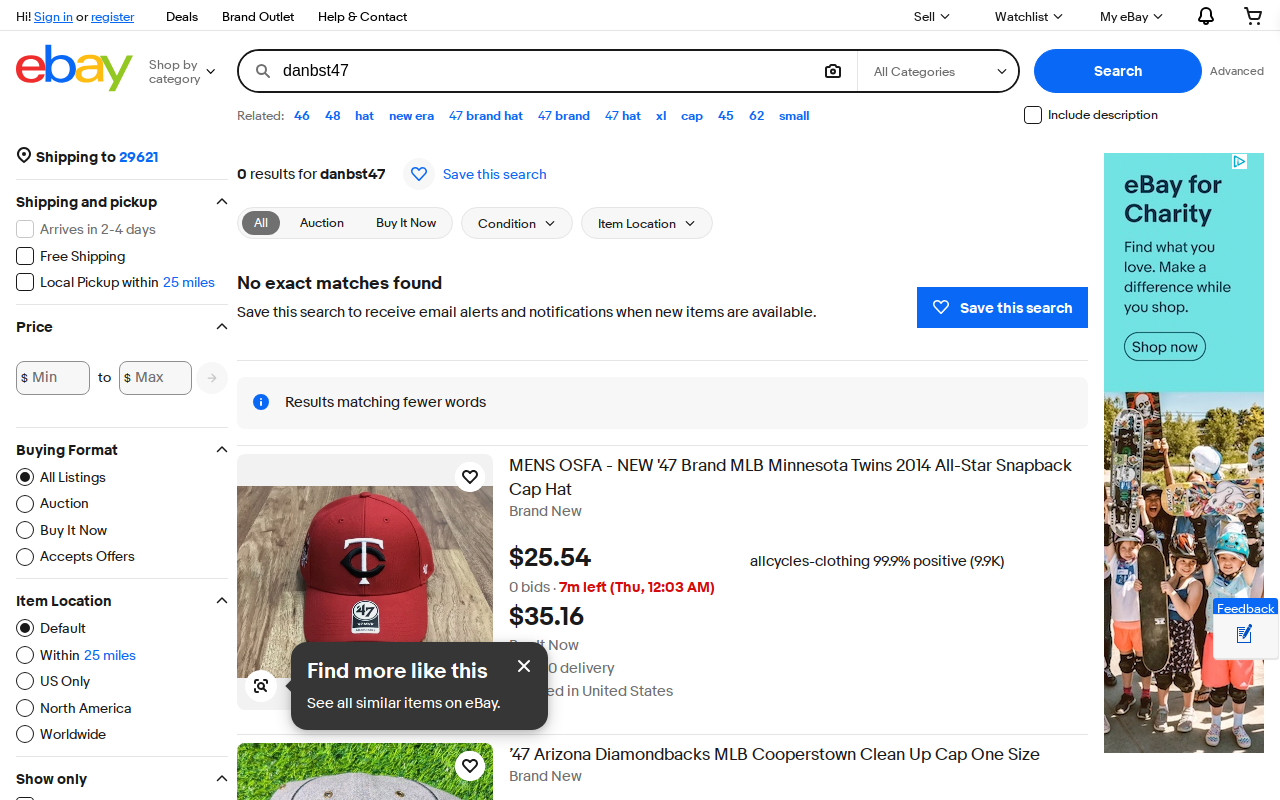This screenshot has width=1280, height=800.
Task: Click the AdChoices icon on the ad
Action: tap(1239, 161)
